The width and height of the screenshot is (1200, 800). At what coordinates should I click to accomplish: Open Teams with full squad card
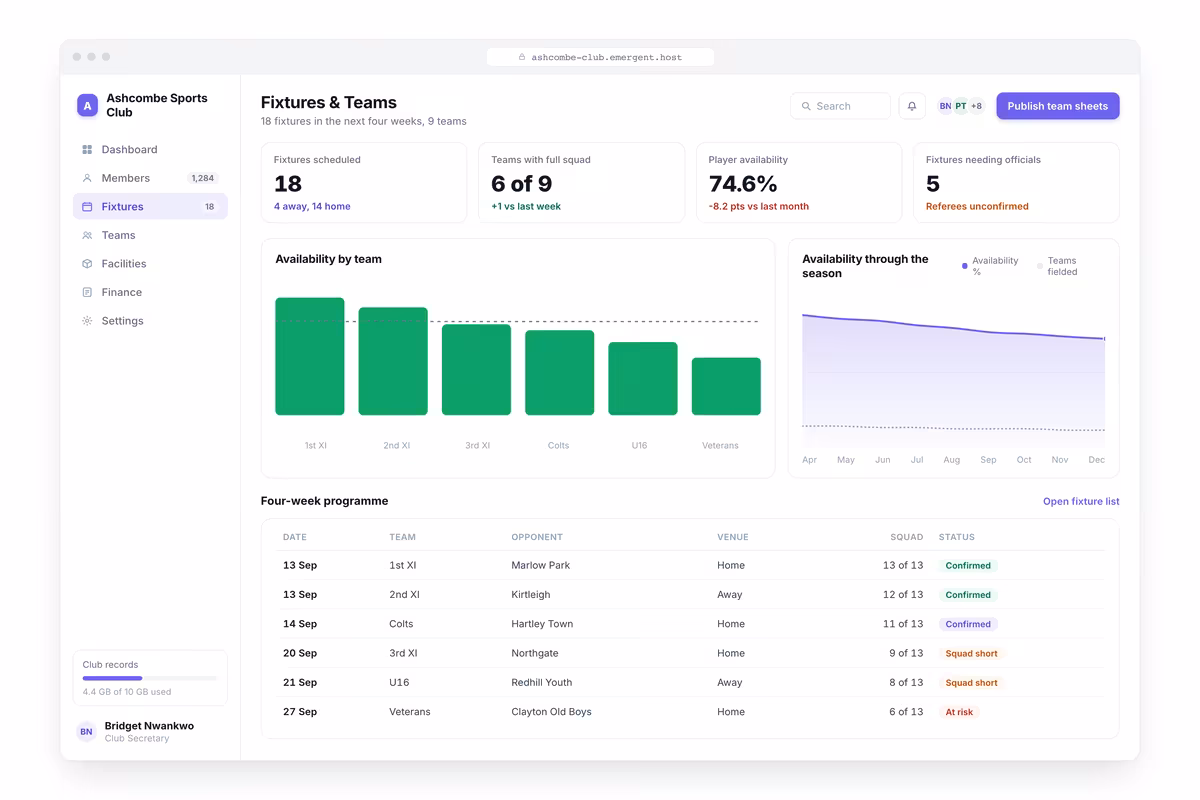tap(581, 182)
